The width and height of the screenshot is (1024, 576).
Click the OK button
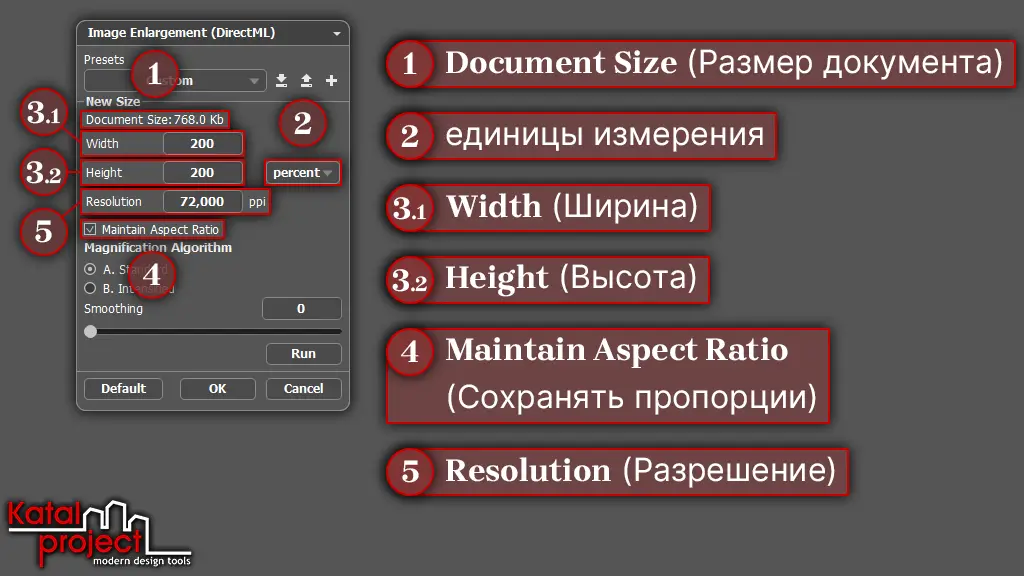[217, 388]
